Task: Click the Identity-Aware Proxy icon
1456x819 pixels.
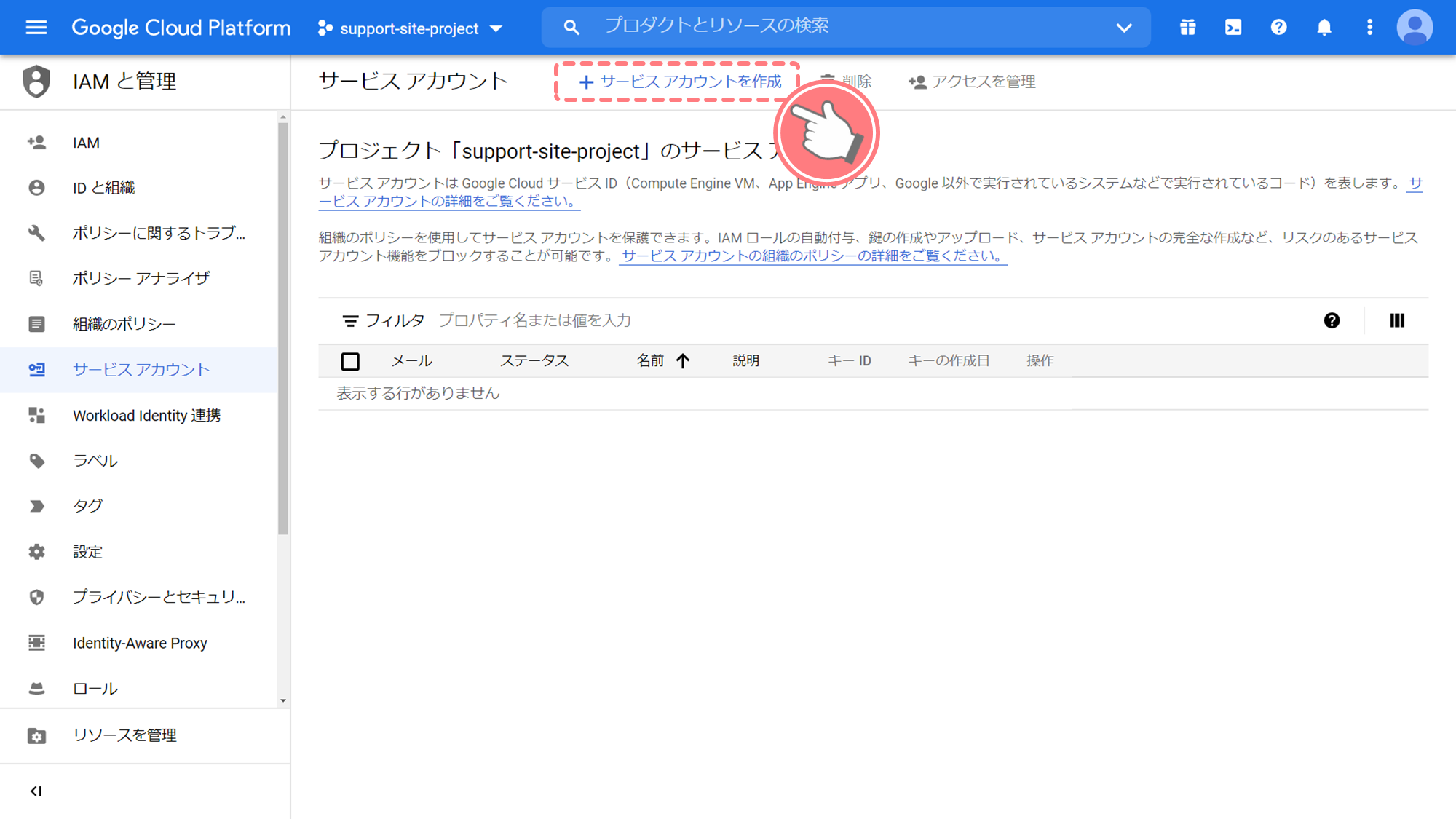Action: [36, 643]
